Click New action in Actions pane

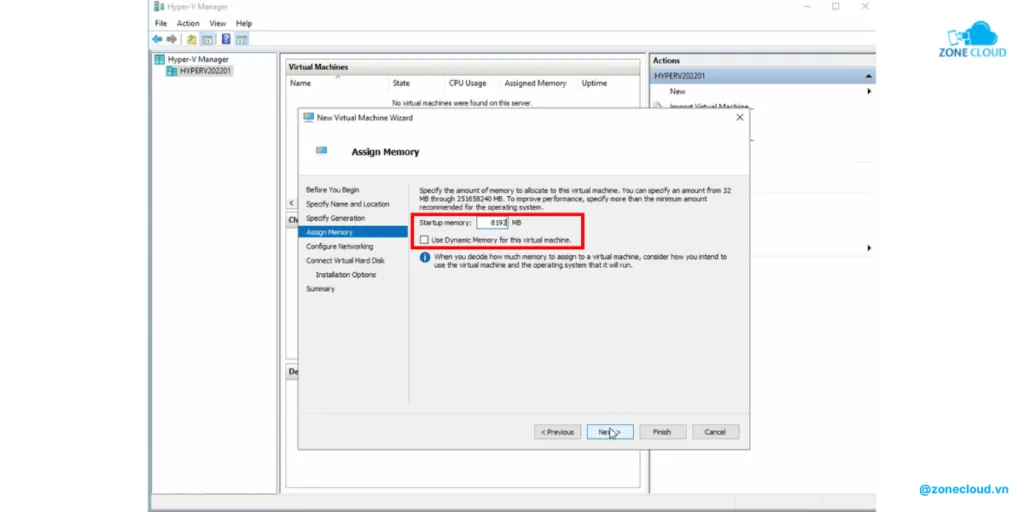pyautogui.click(x=677, y=91)
